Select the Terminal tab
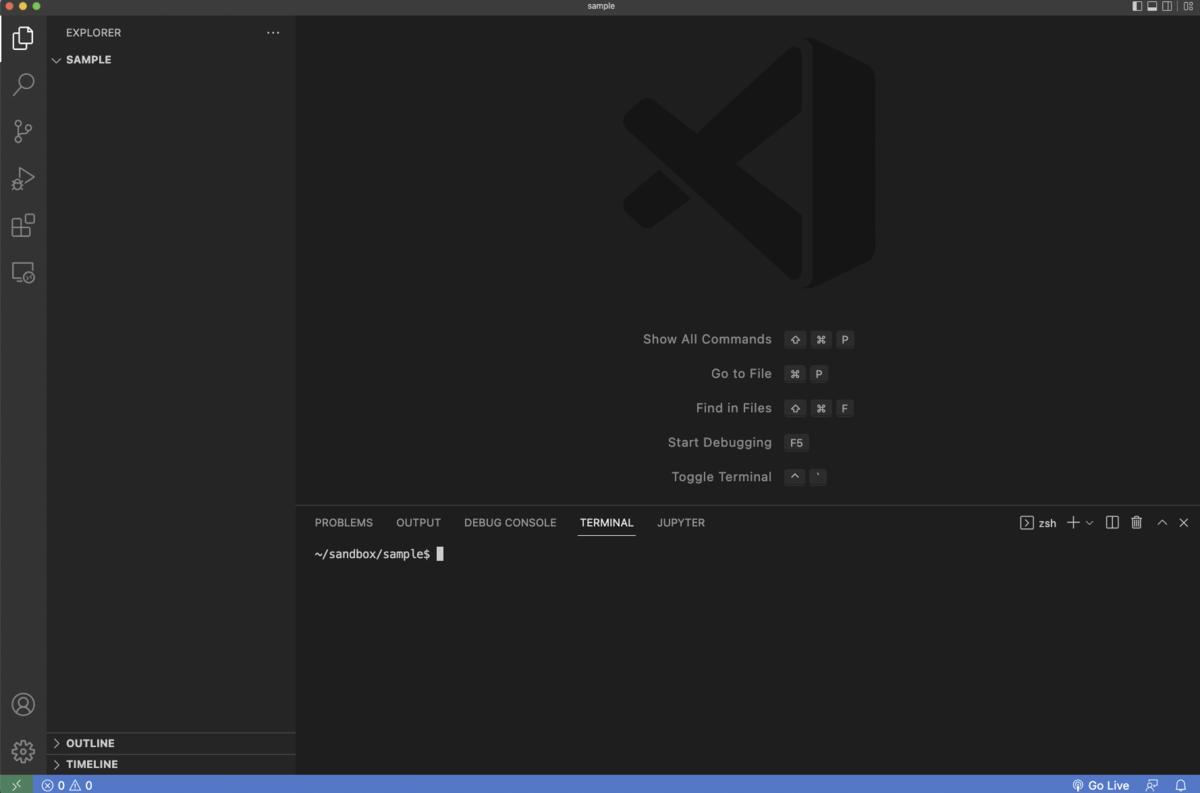Image resolution: width=1200 pixels, height=793 pixels. [607, 523]
